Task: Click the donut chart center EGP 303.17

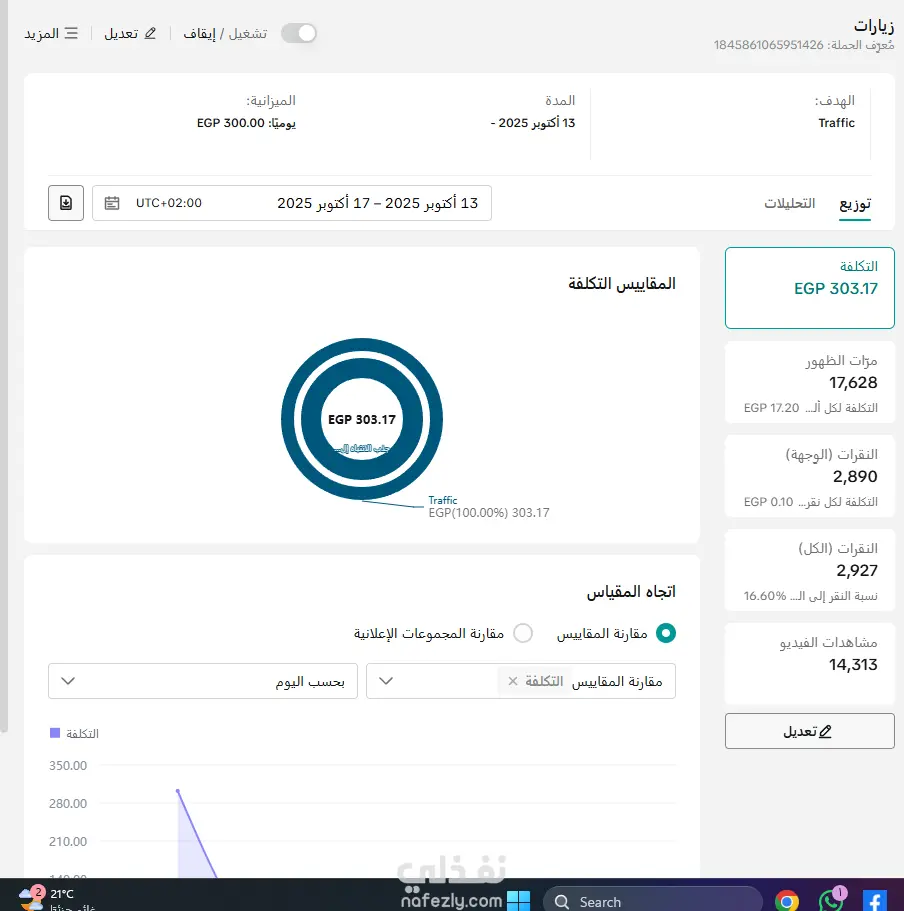Action: pos(361,419)
